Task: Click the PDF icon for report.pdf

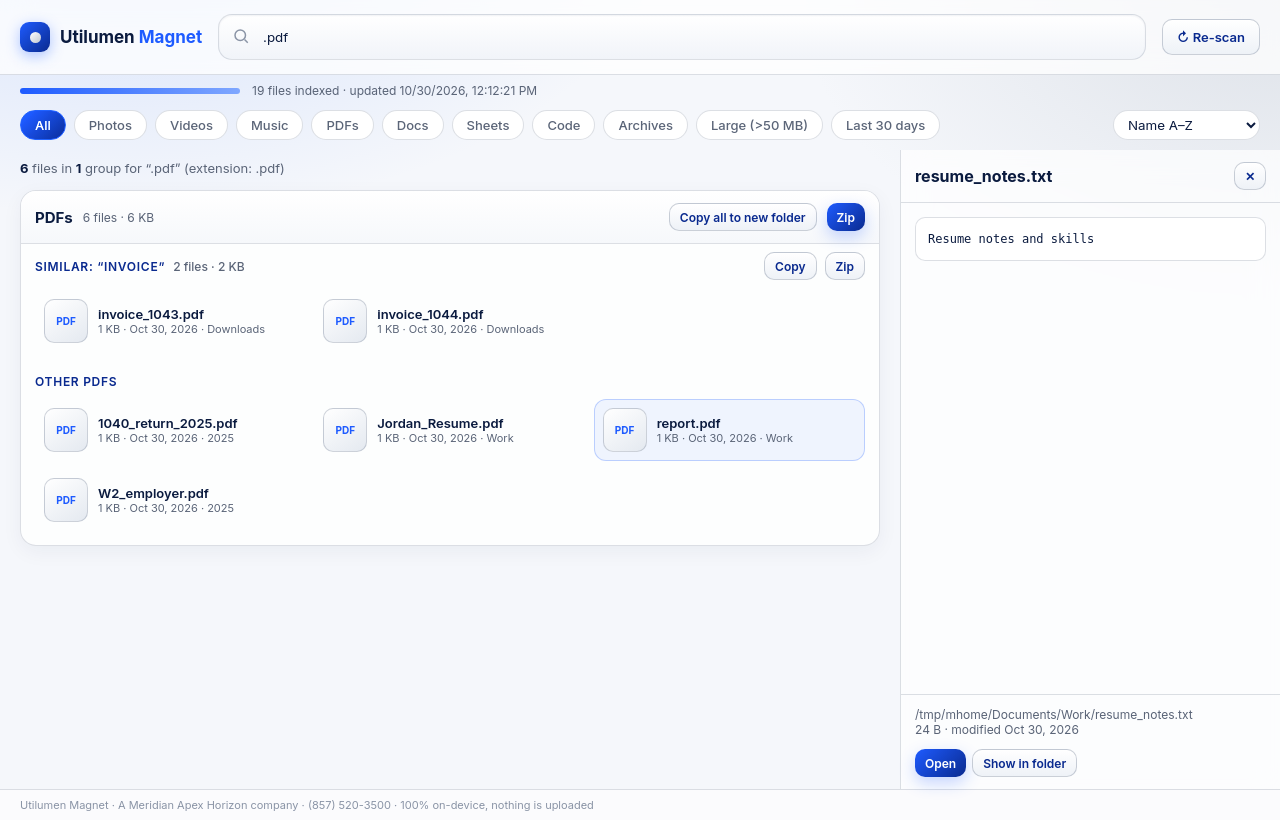Action: pos(625,430)
